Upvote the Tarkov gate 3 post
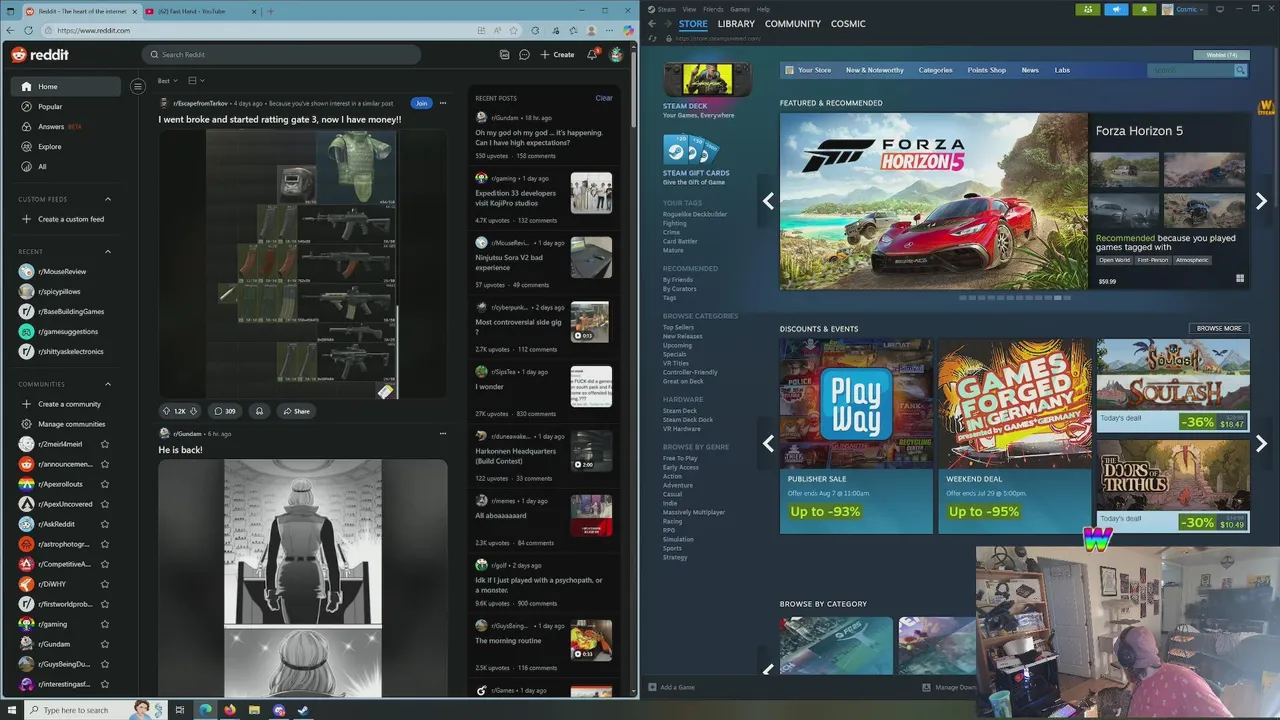 (x=167, y=411)
